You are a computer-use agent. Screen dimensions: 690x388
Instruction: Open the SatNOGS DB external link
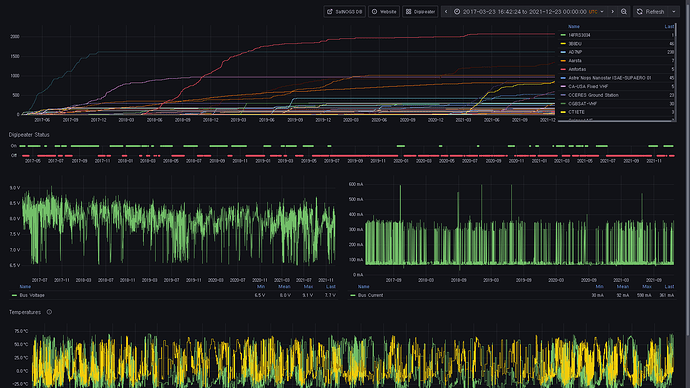tap(345, 12)
